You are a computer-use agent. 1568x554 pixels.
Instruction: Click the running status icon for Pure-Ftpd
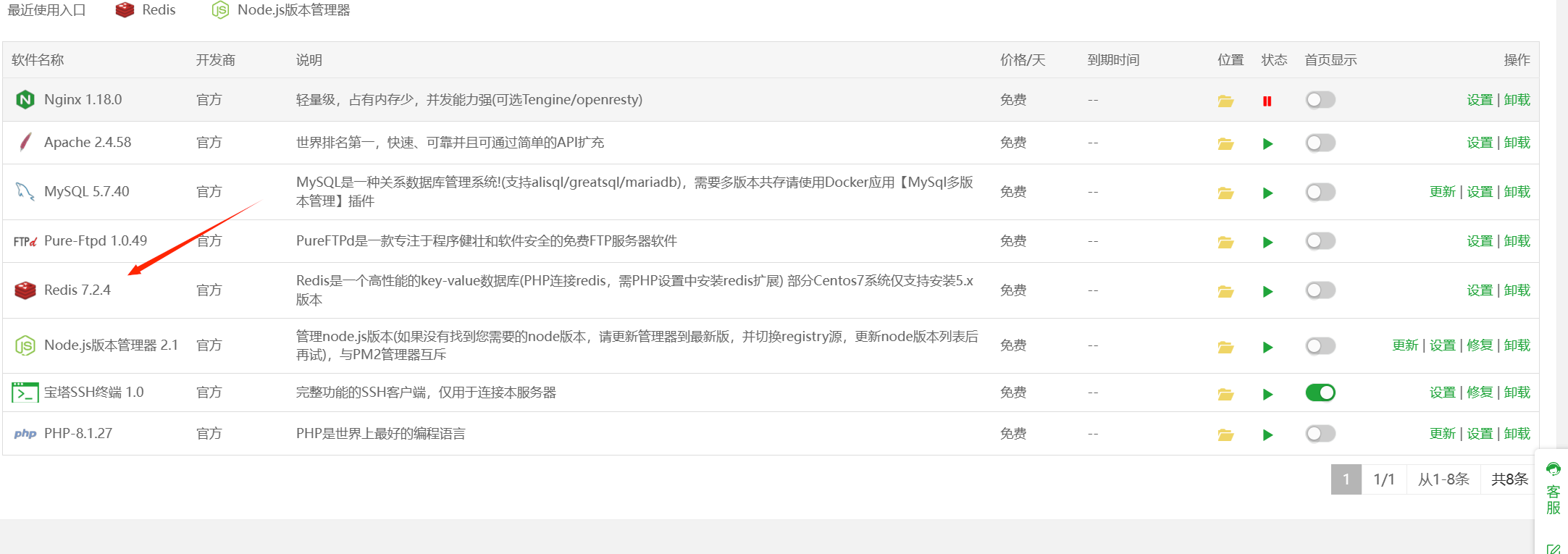click(1267, 242)
